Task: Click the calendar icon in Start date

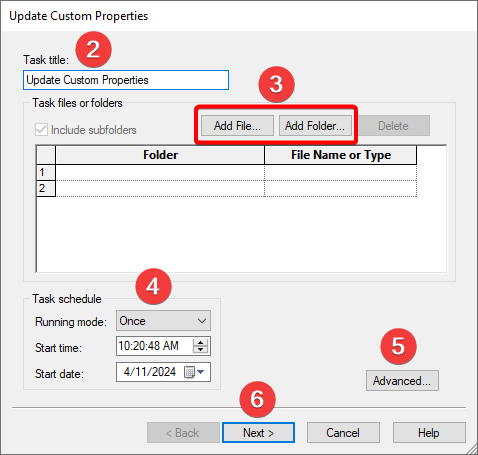Action: click(x=189, y=372)
